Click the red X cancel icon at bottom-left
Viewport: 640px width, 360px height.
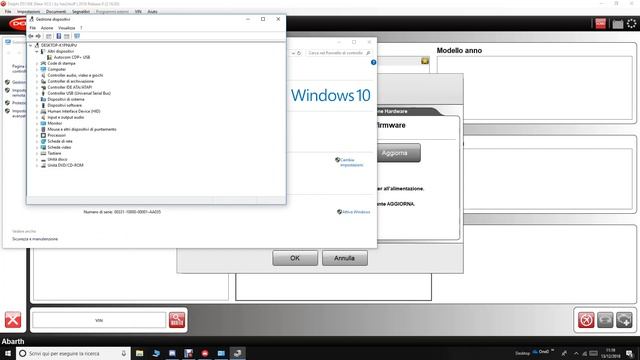click(x=13, y=320)
